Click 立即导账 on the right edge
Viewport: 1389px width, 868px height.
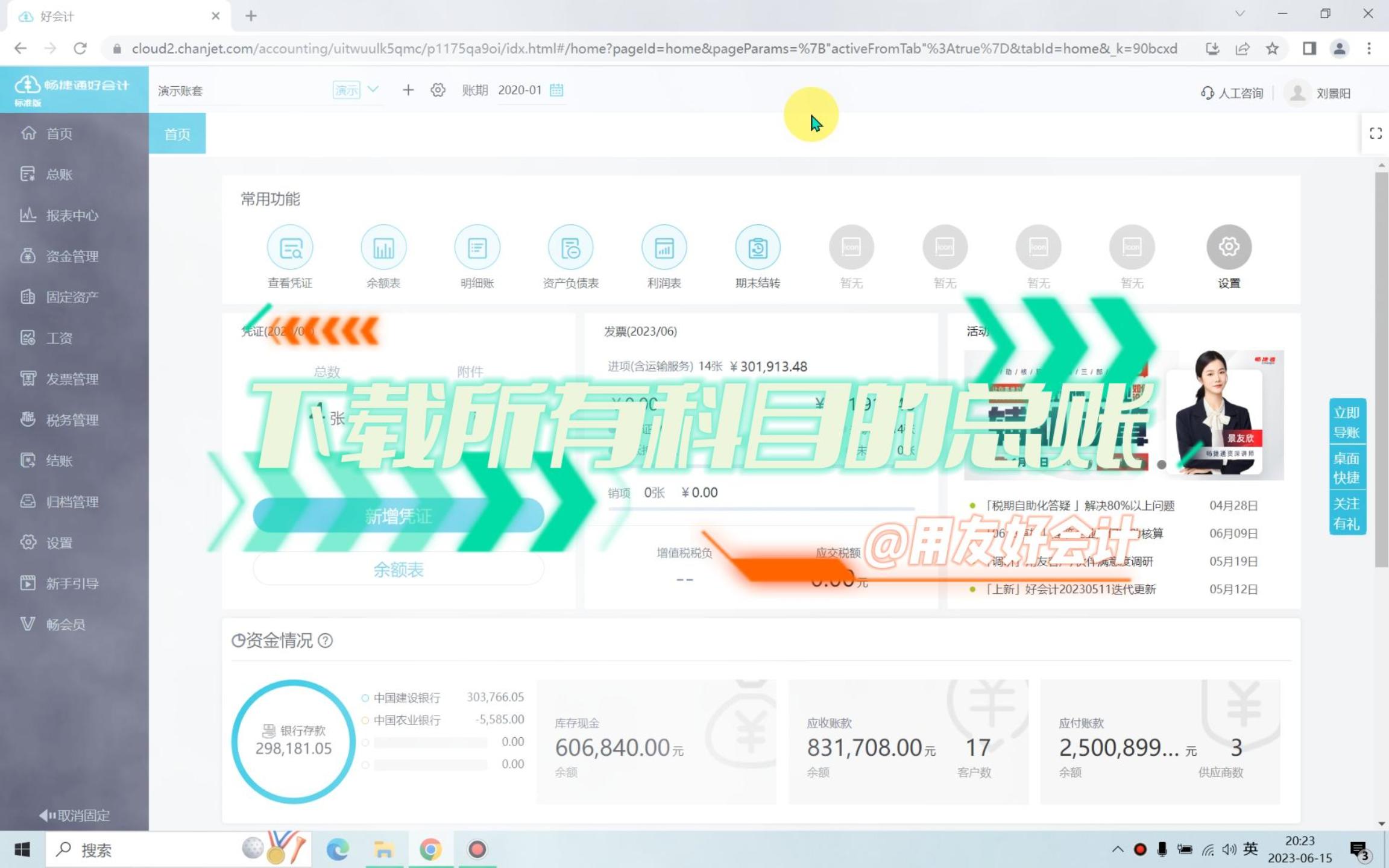click(1348, 421)
